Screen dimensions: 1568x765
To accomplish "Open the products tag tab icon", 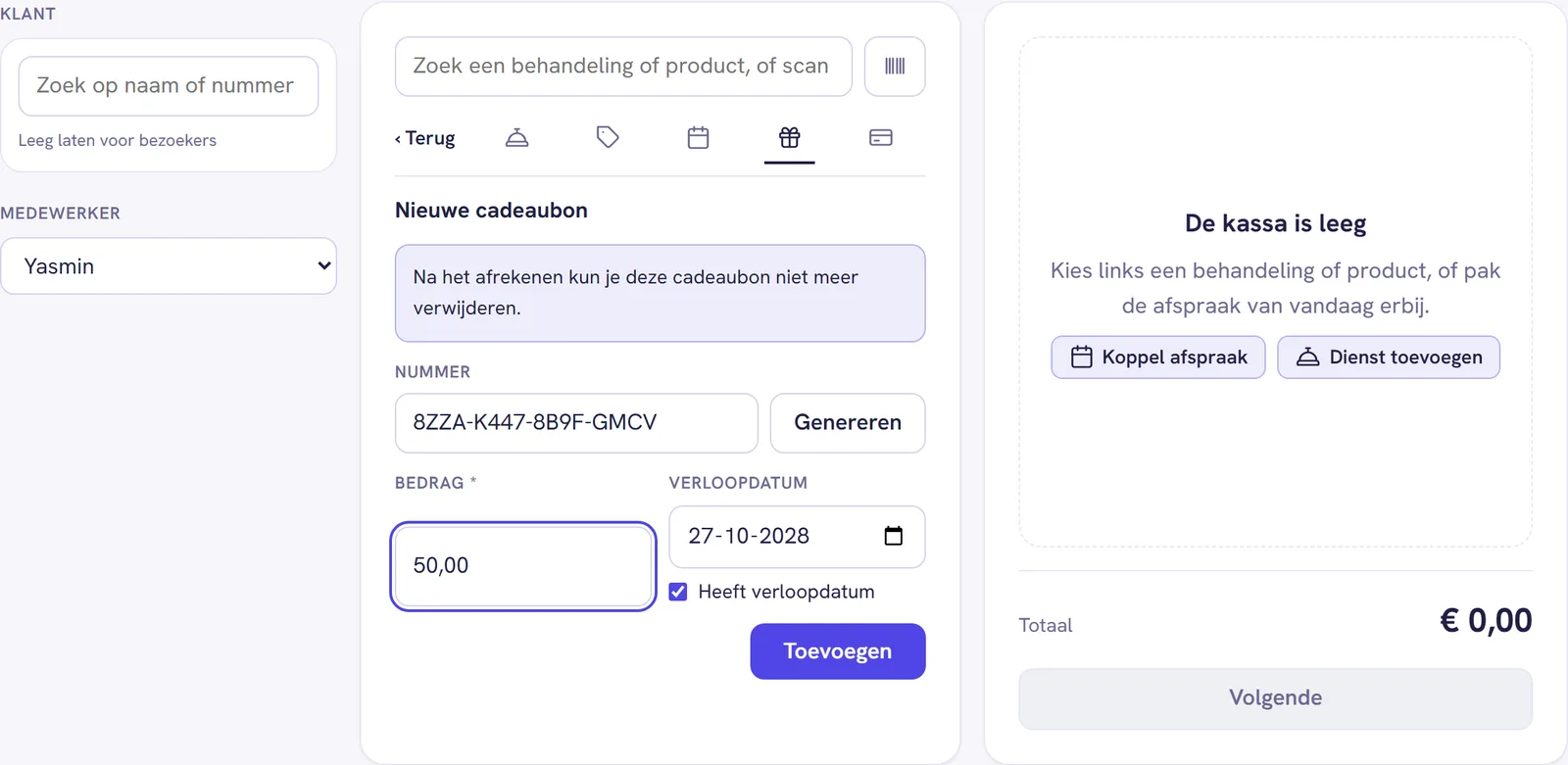I will tap(608, 138).
